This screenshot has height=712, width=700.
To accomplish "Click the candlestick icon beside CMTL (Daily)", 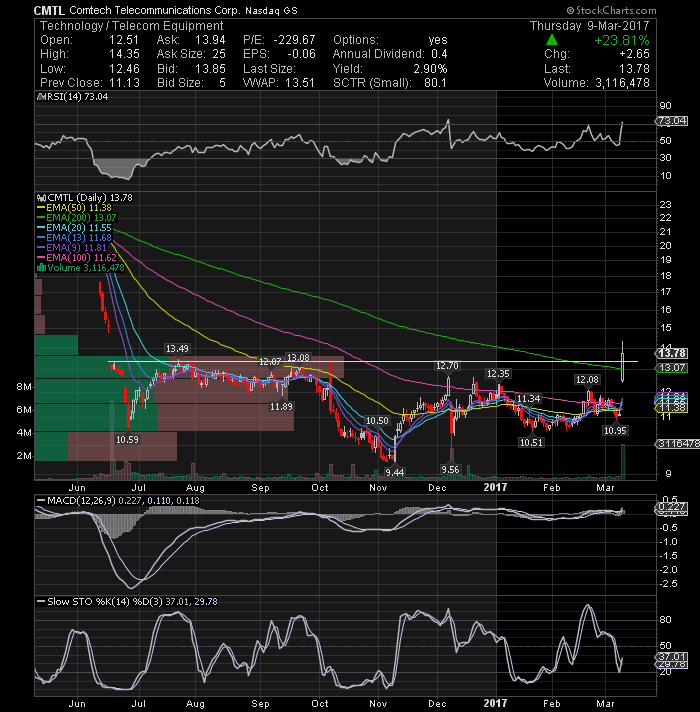I will click(41, 198).
